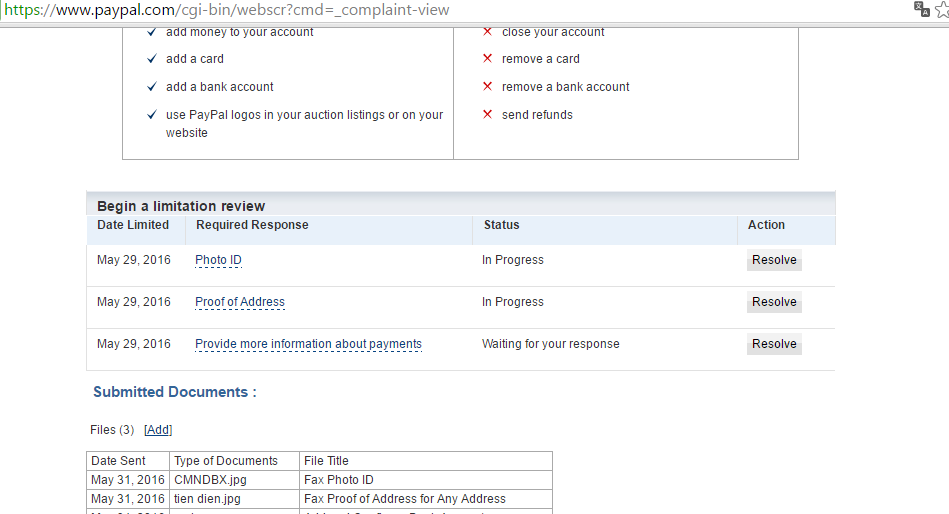Screen dimensions: 949x514
Task: Bookmark this page with the star icon
Action: tap(941, 9)
